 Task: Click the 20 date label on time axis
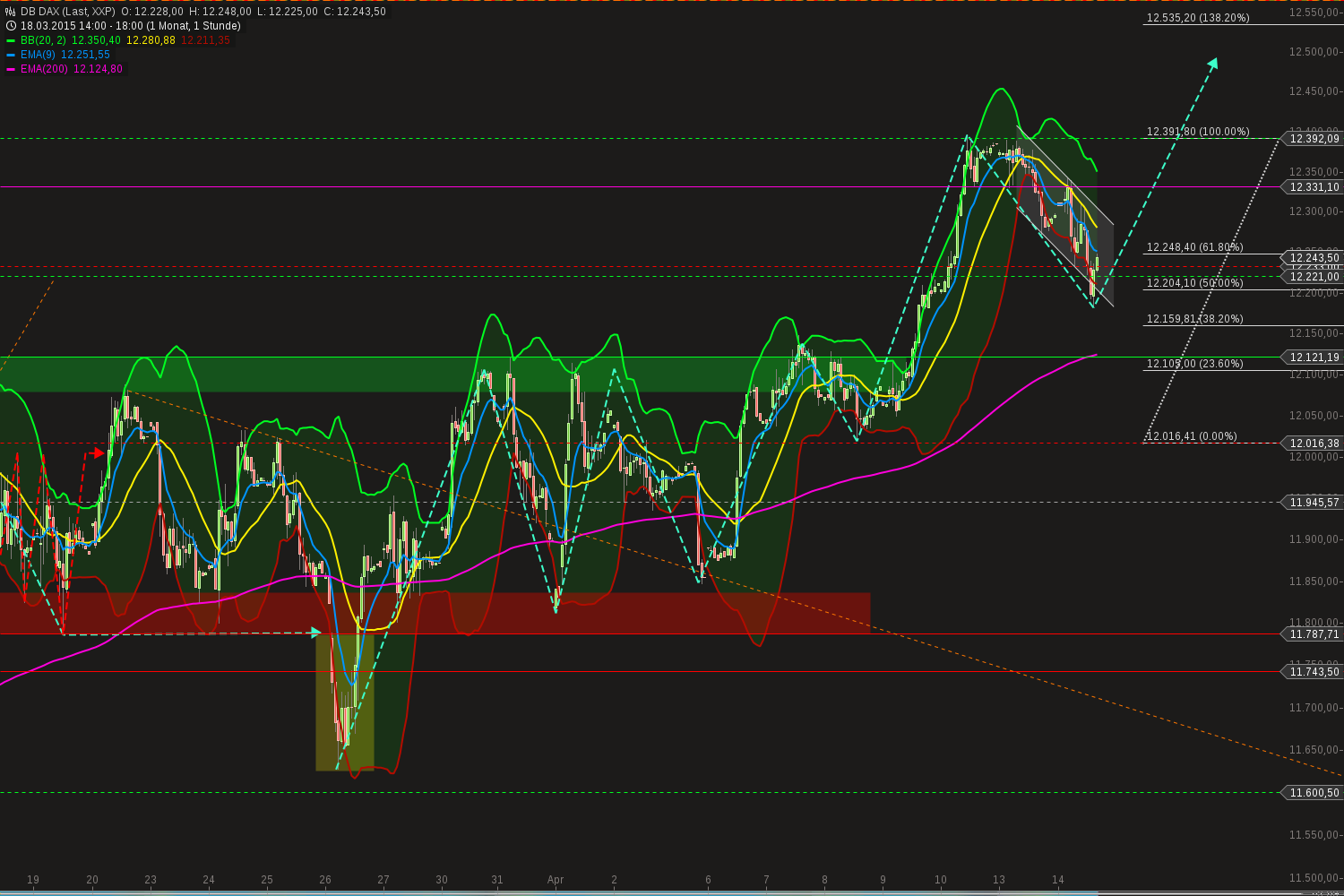pos(91,880)
